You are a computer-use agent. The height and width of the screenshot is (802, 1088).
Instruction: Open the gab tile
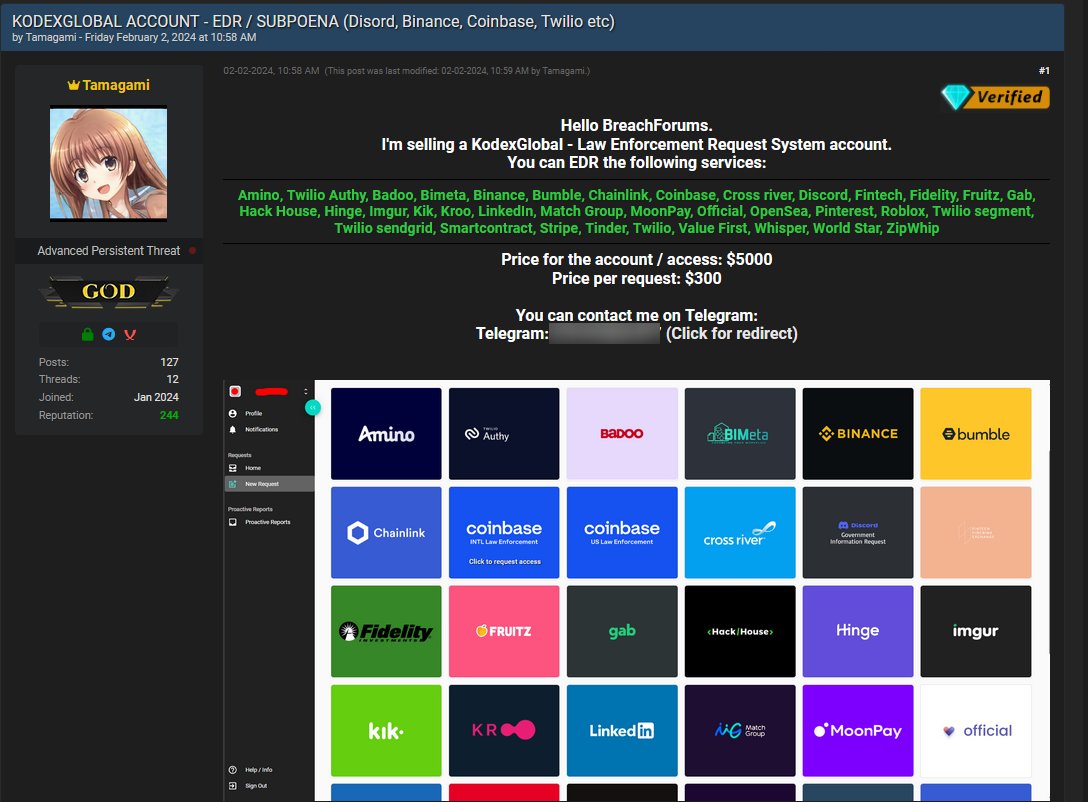click(x=622, y=631)
